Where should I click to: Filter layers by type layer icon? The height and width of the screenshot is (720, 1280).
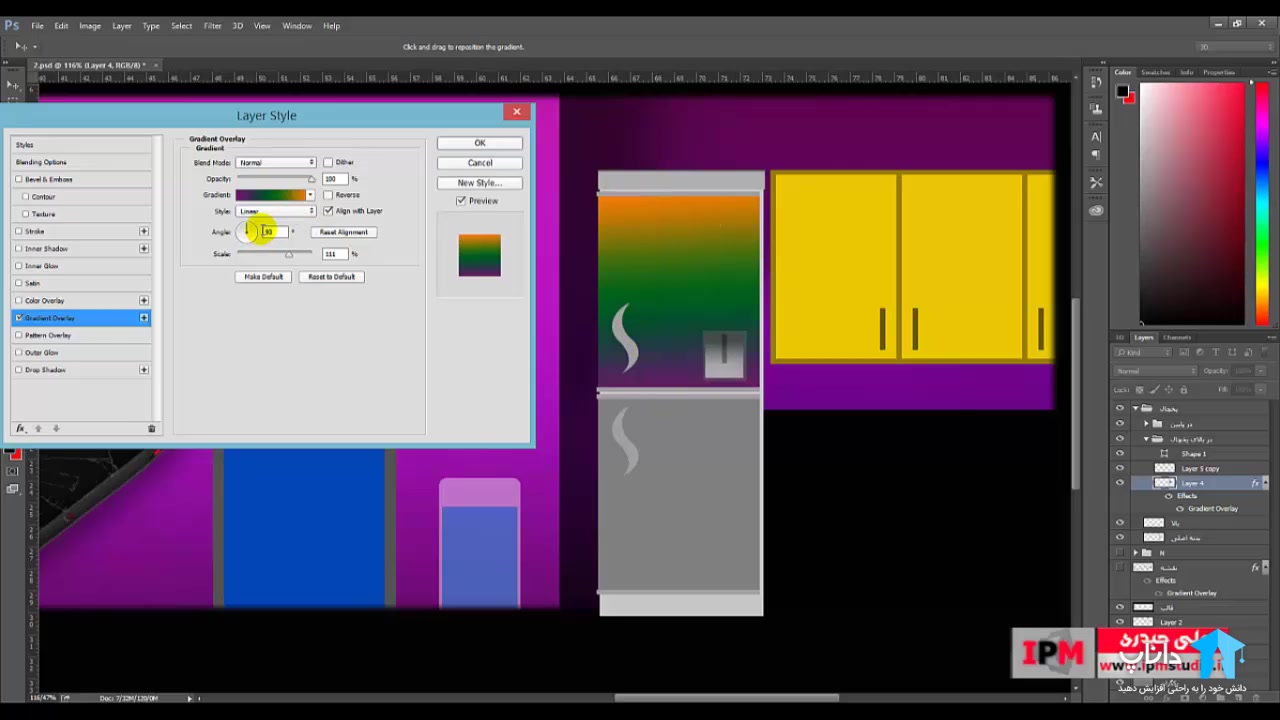point(1216,353)
